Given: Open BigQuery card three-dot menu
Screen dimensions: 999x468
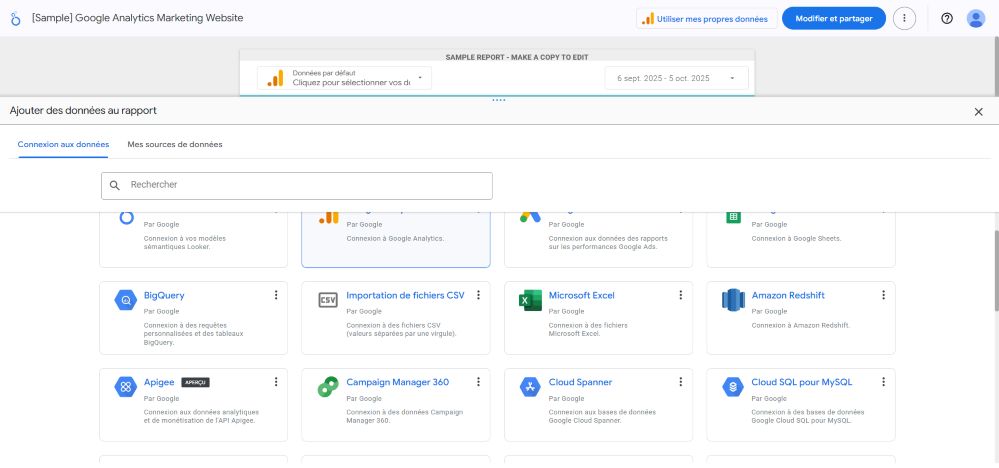Looking at the screenshot, I should (x=276, y=295).
